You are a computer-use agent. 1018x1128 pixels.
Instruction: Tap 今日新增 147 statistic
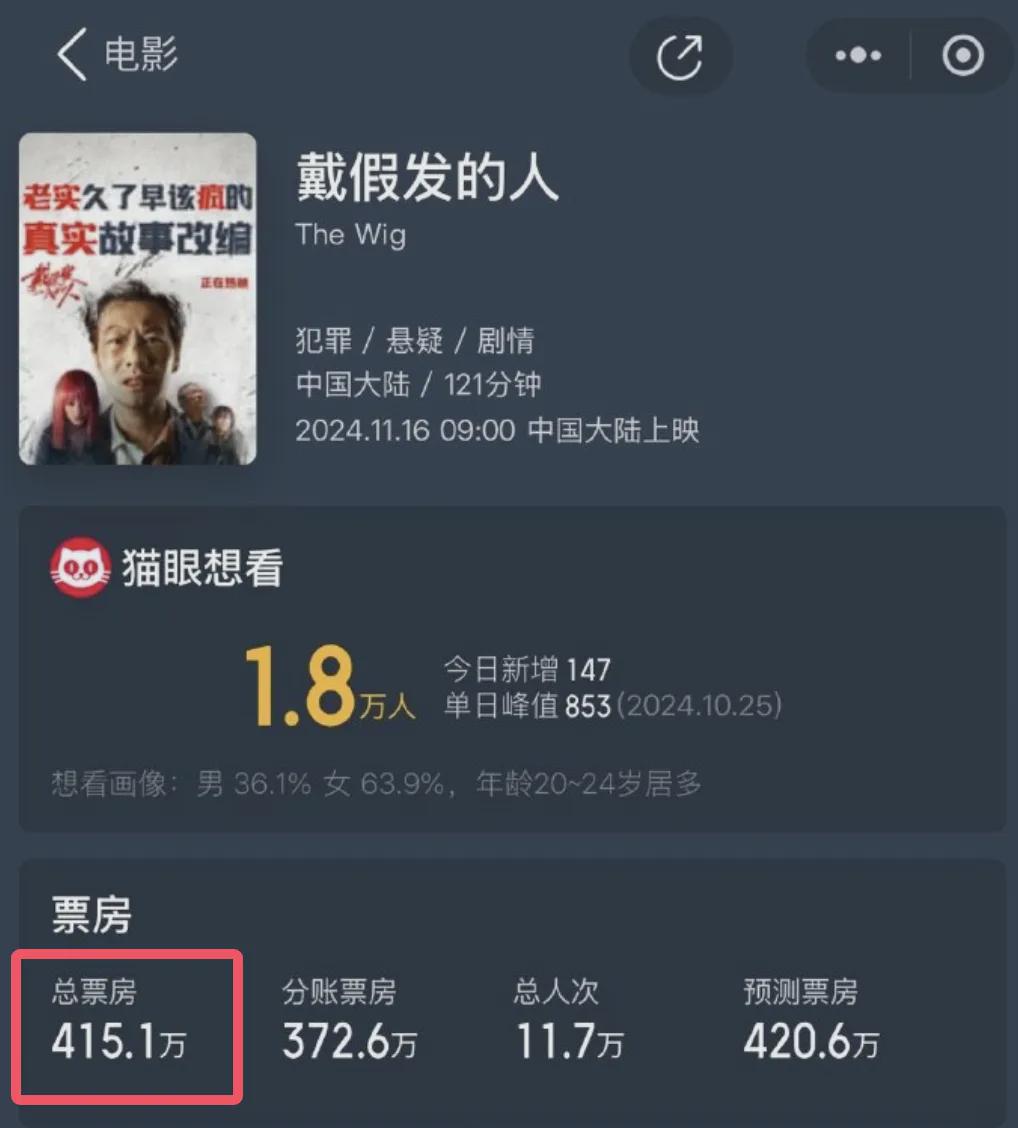(x=527, y=670)
